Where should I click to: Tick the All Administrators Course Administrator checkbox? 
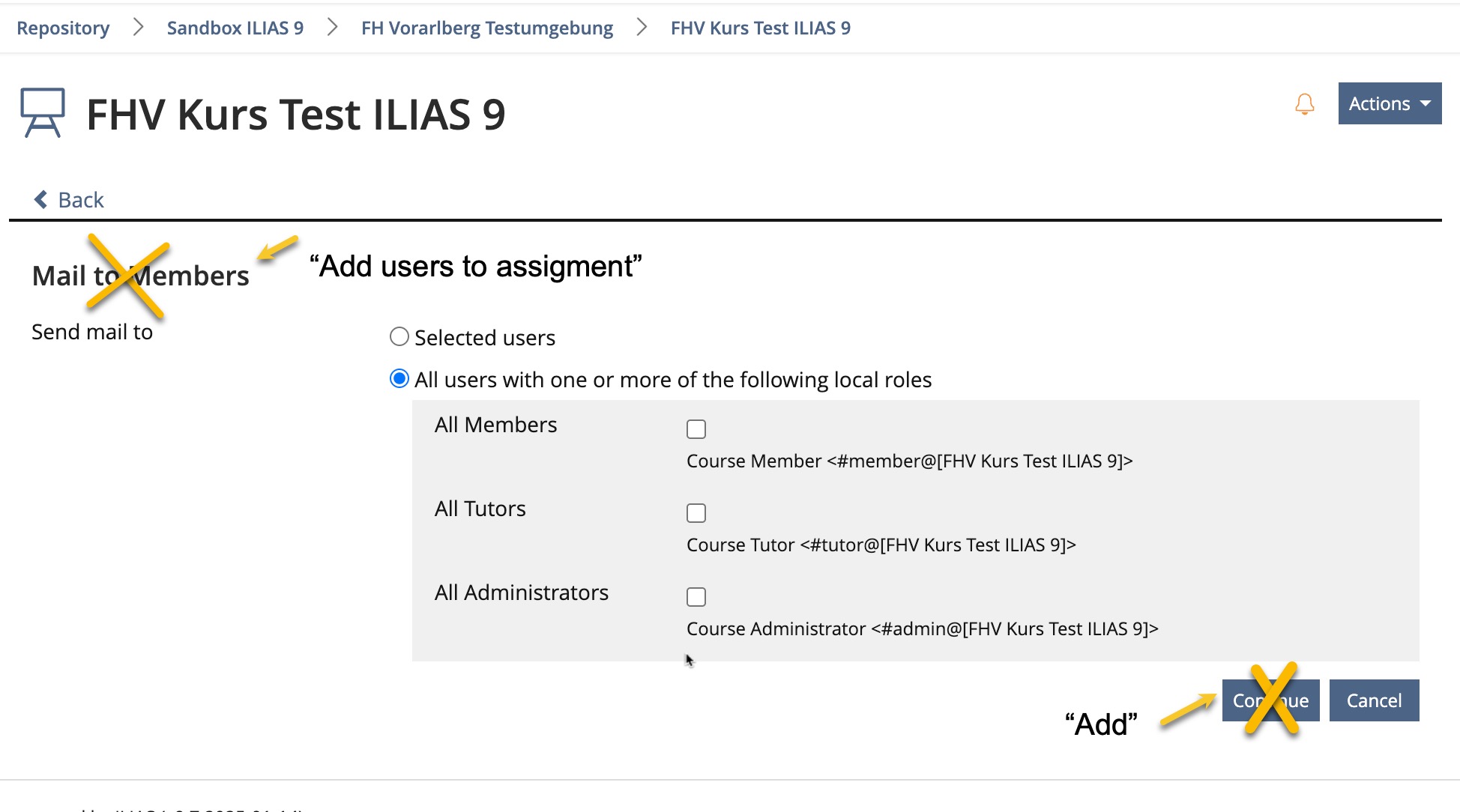pos(696,597)
